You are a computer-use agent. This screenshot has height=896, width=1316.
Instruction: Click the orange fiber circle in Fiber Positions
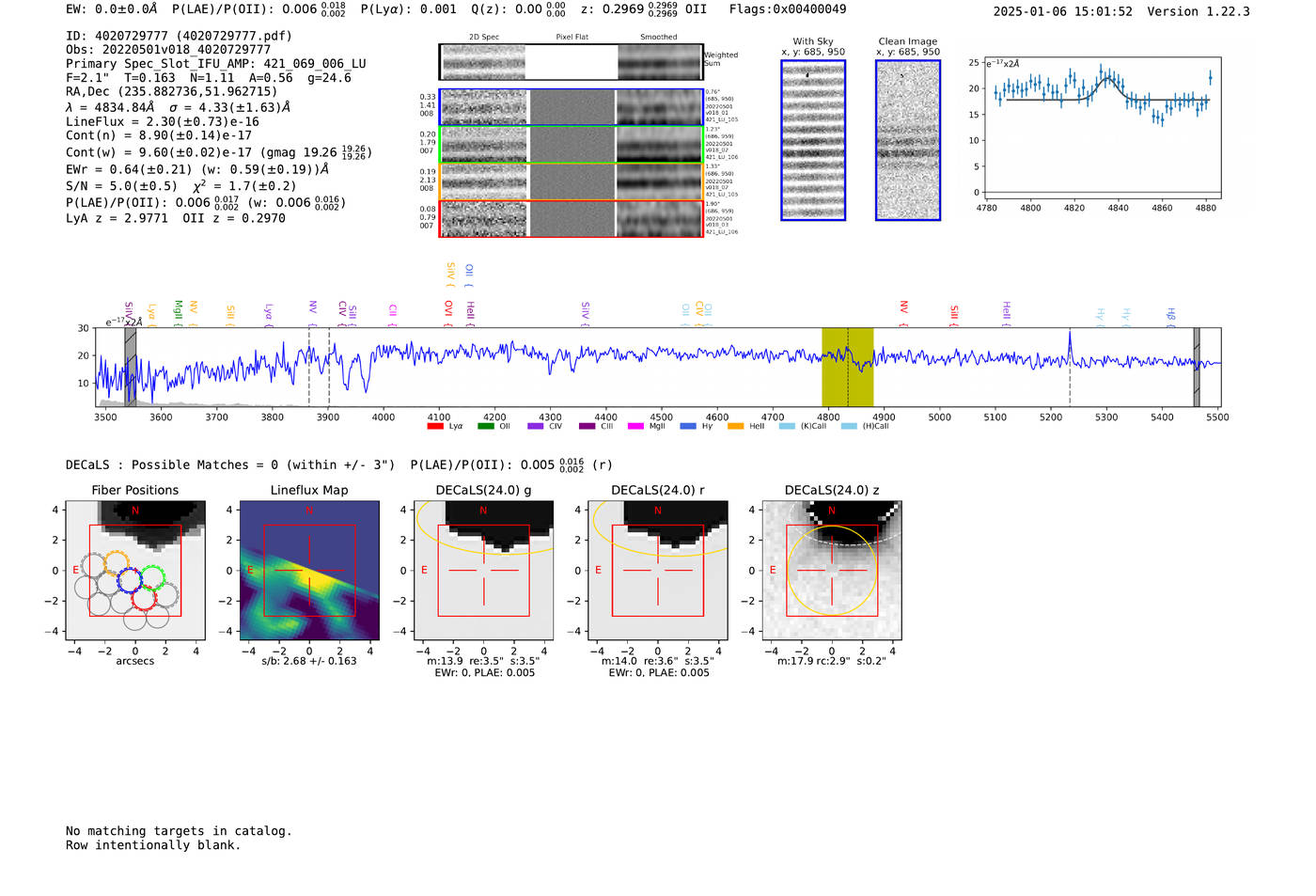(117, 563)
